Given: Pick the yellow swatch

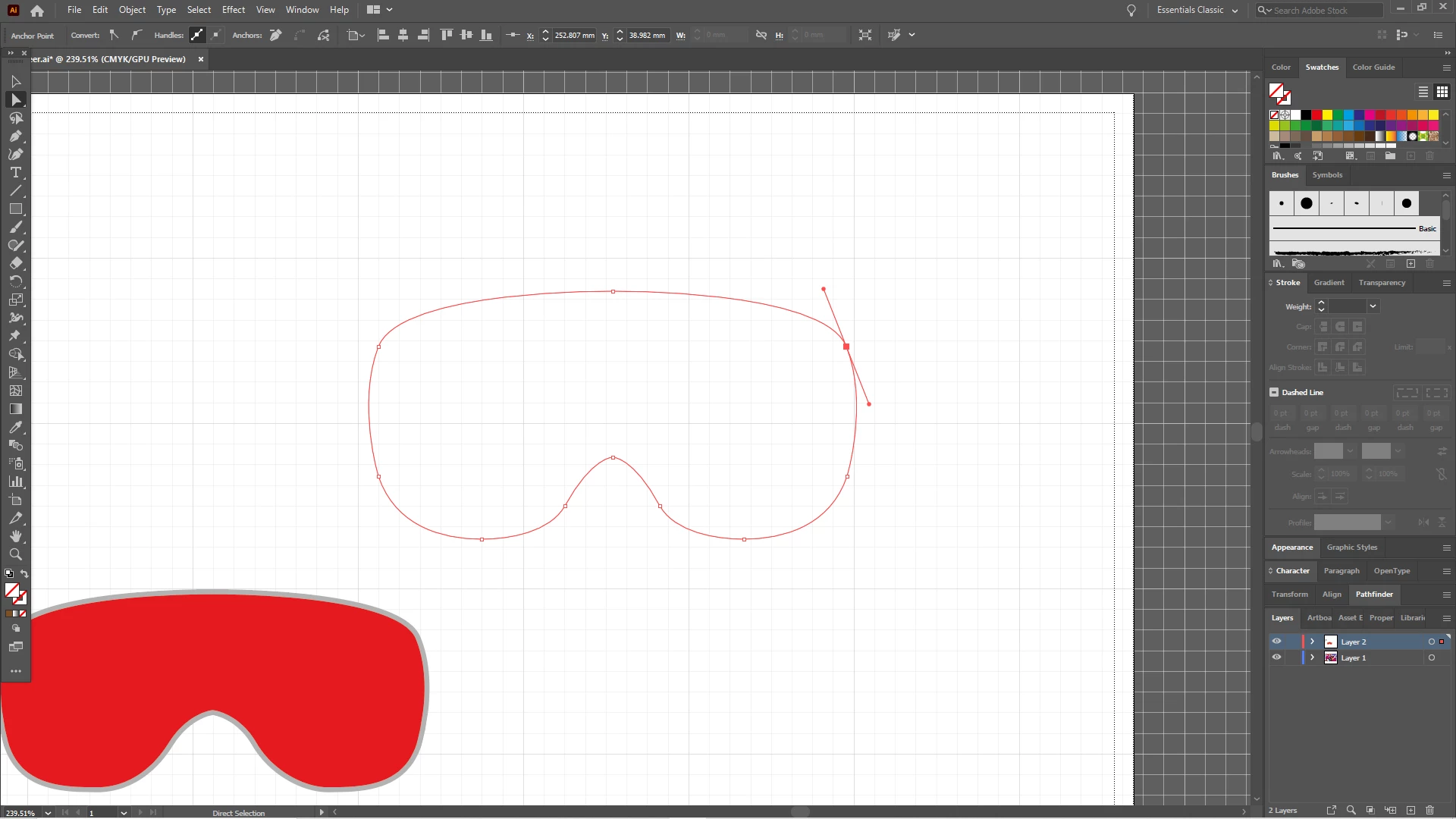Looking at the screenshot, I should 1327,115.
